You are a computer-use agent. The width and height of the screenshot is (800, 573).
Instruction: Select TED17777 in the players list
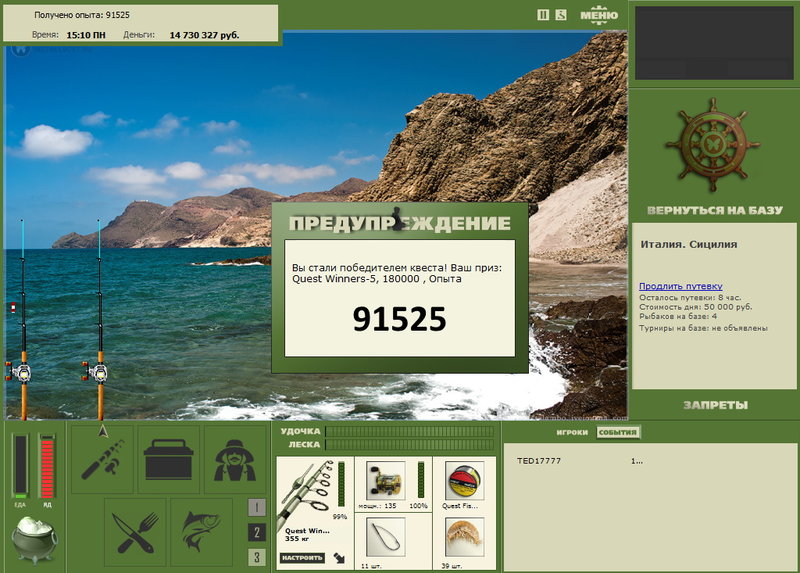[539, 461]
